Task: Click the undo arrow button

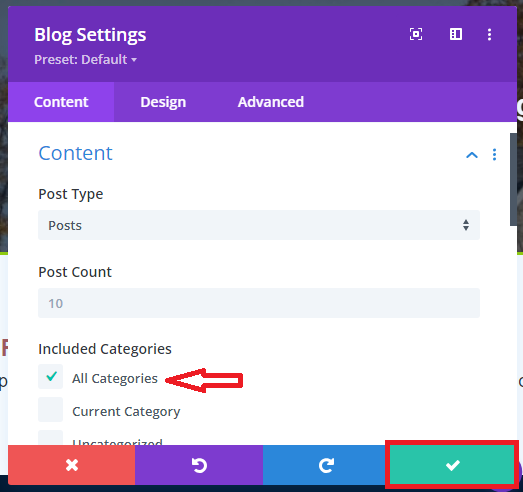Action: click(199, 465)
